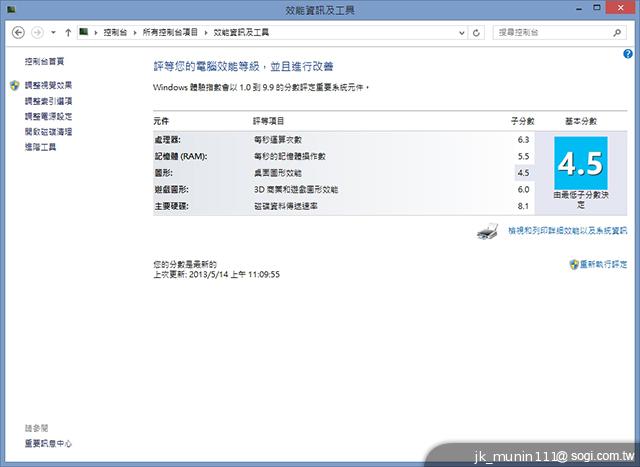Click the Forward arrow navigation button
Viewport: 640px width, 467px height.
pos(38,33)
